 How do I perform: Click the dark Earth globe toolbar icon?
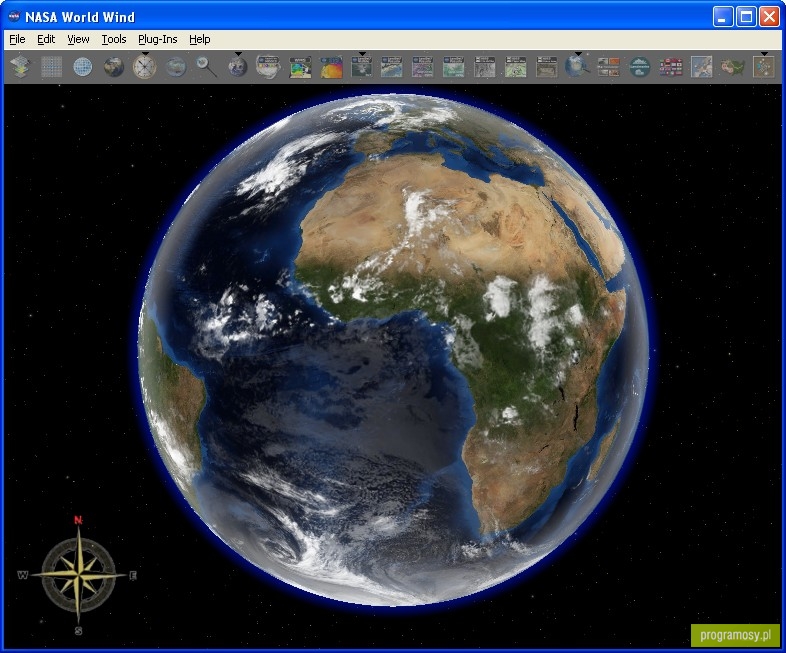(114, 67)
